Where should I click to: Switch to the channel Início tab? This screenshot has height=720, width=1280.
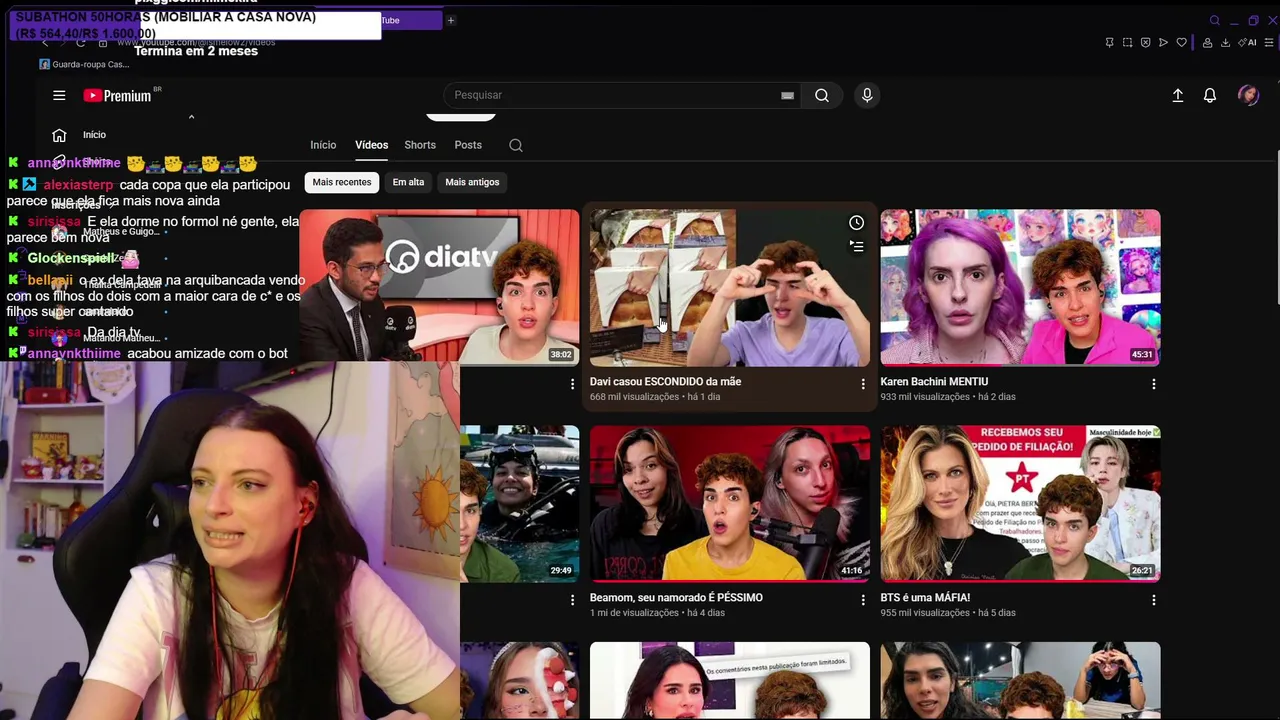pos(323,145)
